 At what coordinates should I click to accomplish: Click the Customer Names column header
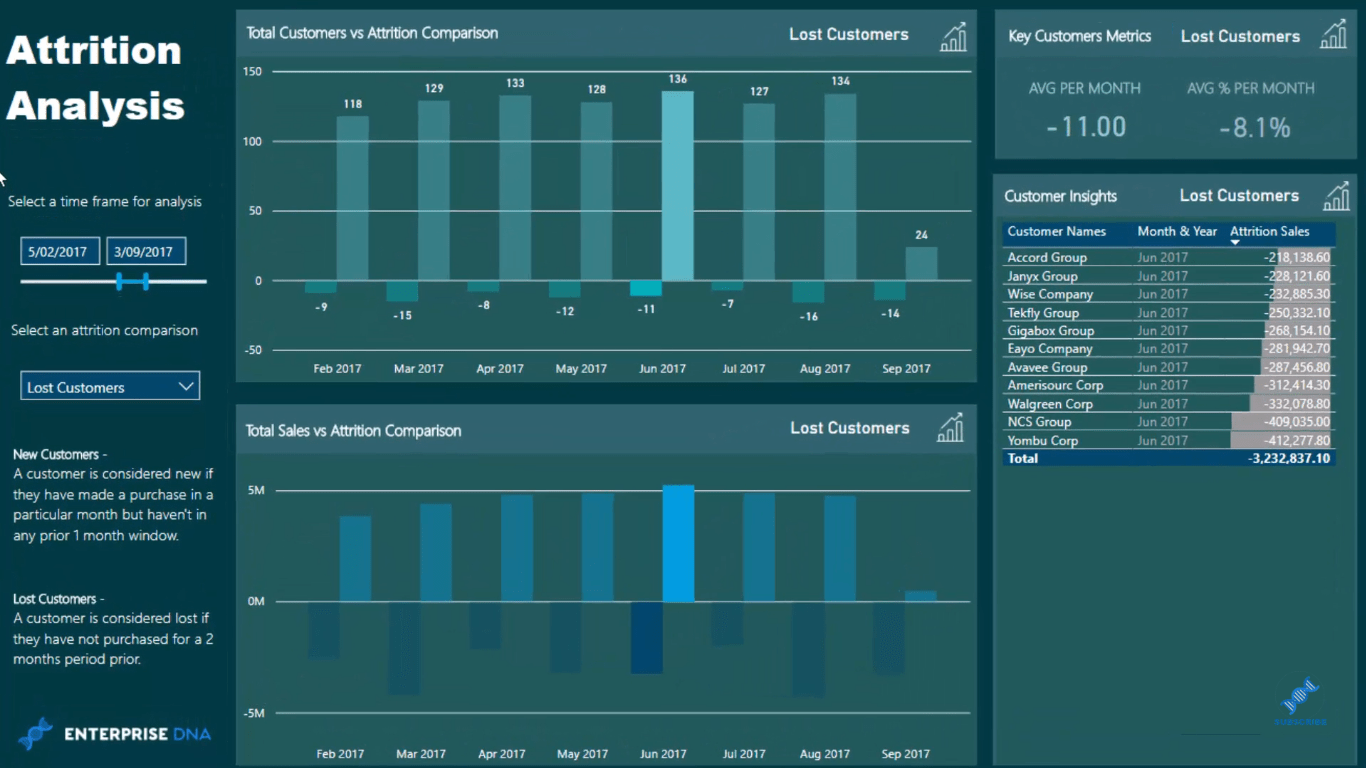click(x=1056, y=231)
